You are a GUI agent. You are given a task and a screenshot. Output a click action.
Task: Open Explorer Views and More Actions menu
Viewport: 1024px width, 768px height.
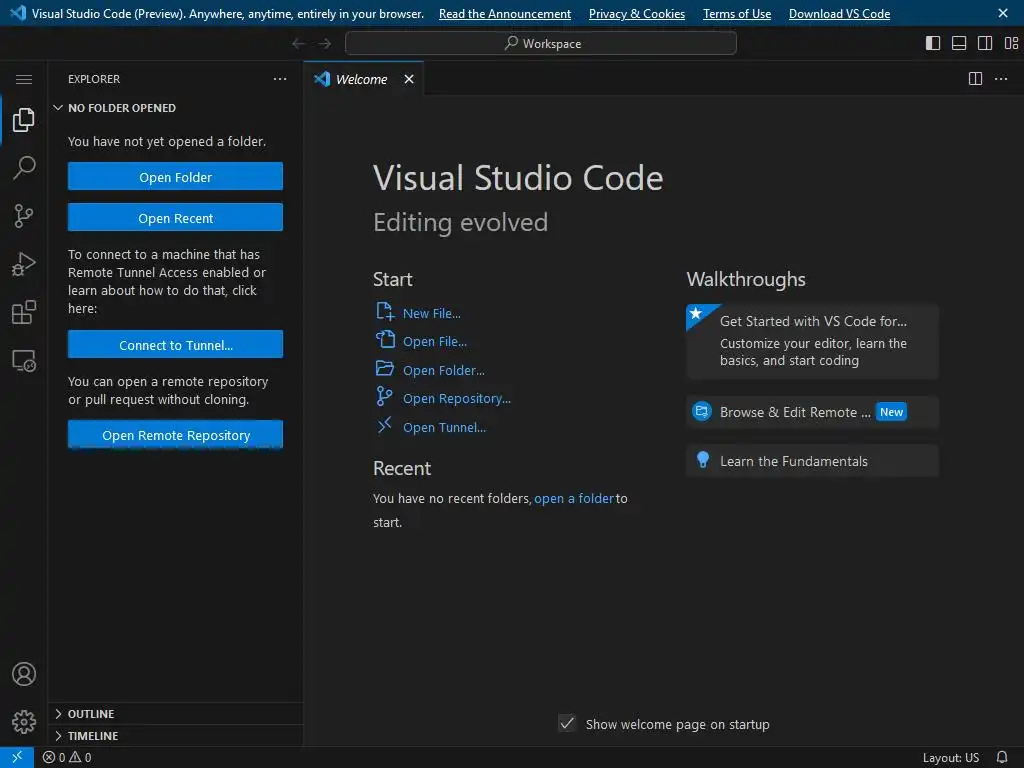tap(280, 79)
